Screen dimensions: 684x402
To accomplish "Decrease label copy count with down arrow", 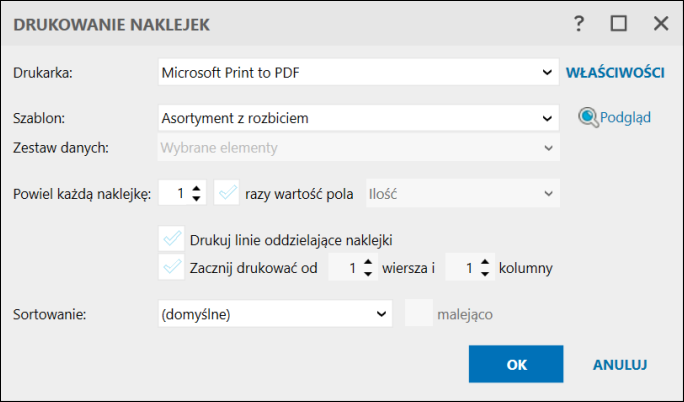I will click(x=196, y=199).
